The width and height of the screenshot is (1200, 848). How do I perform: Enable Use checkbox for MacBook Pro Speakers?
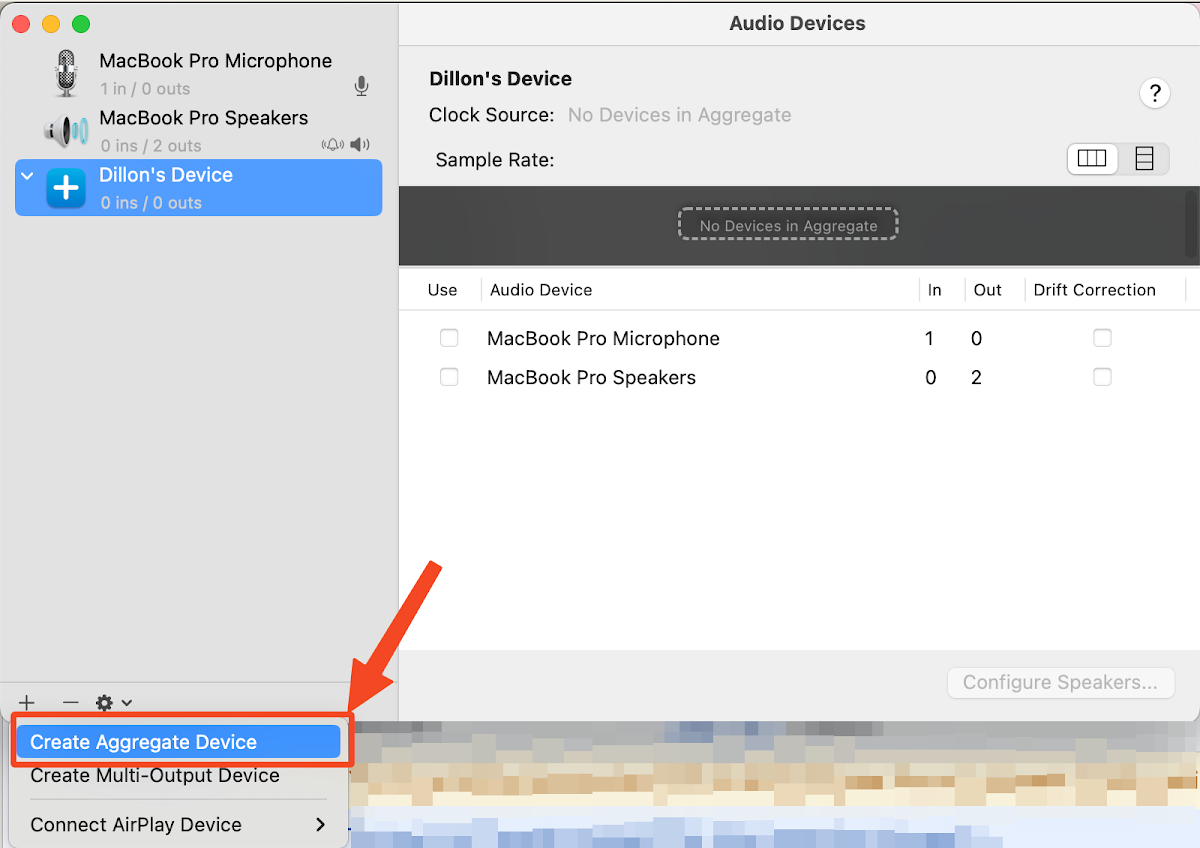coord(449,377)
